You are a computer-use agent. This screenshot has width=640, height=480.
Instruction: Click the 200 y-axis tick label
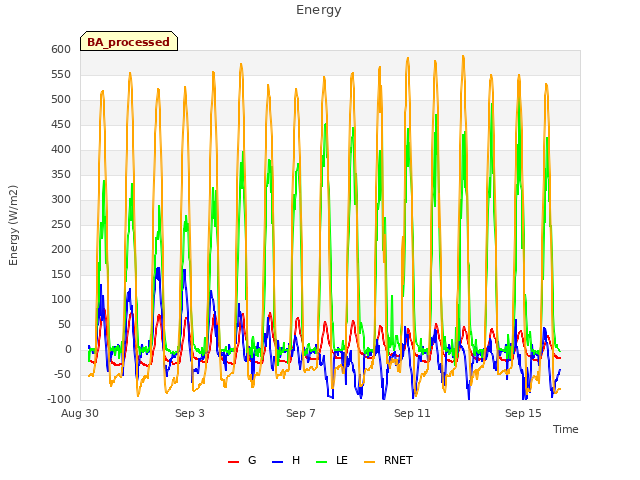pyautogui.click(x=61, y=249)
